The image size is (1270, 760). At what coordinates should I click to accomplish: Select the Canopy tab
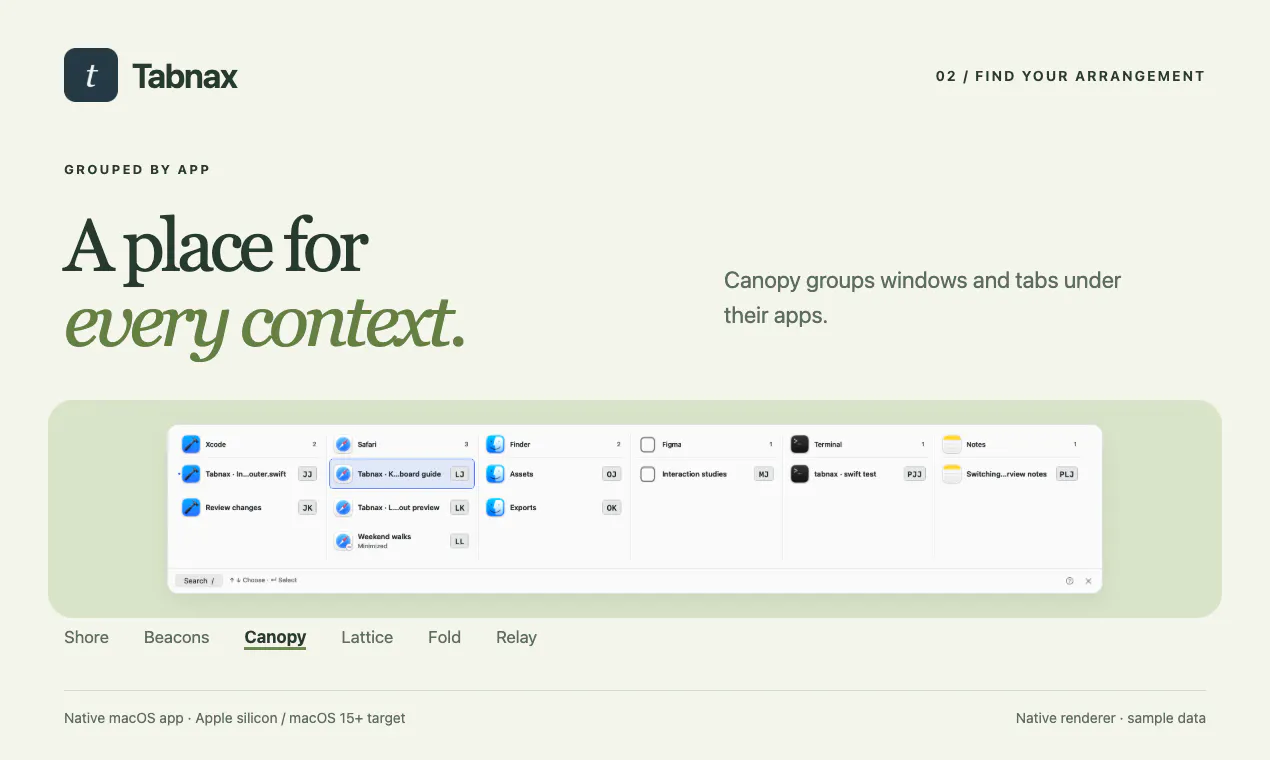[x=275, y=637]
